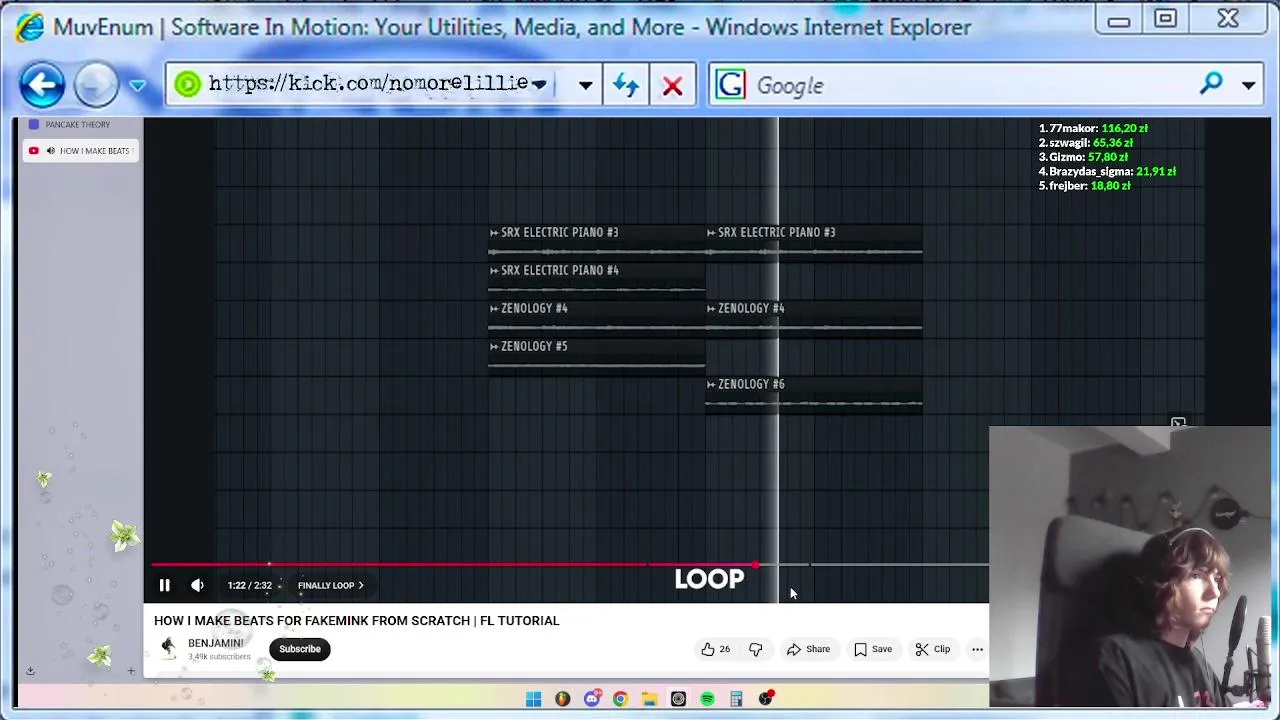Create a clip with the Clip button
The width and height of the screenshot is (1280, 720).
coord(932,649)
